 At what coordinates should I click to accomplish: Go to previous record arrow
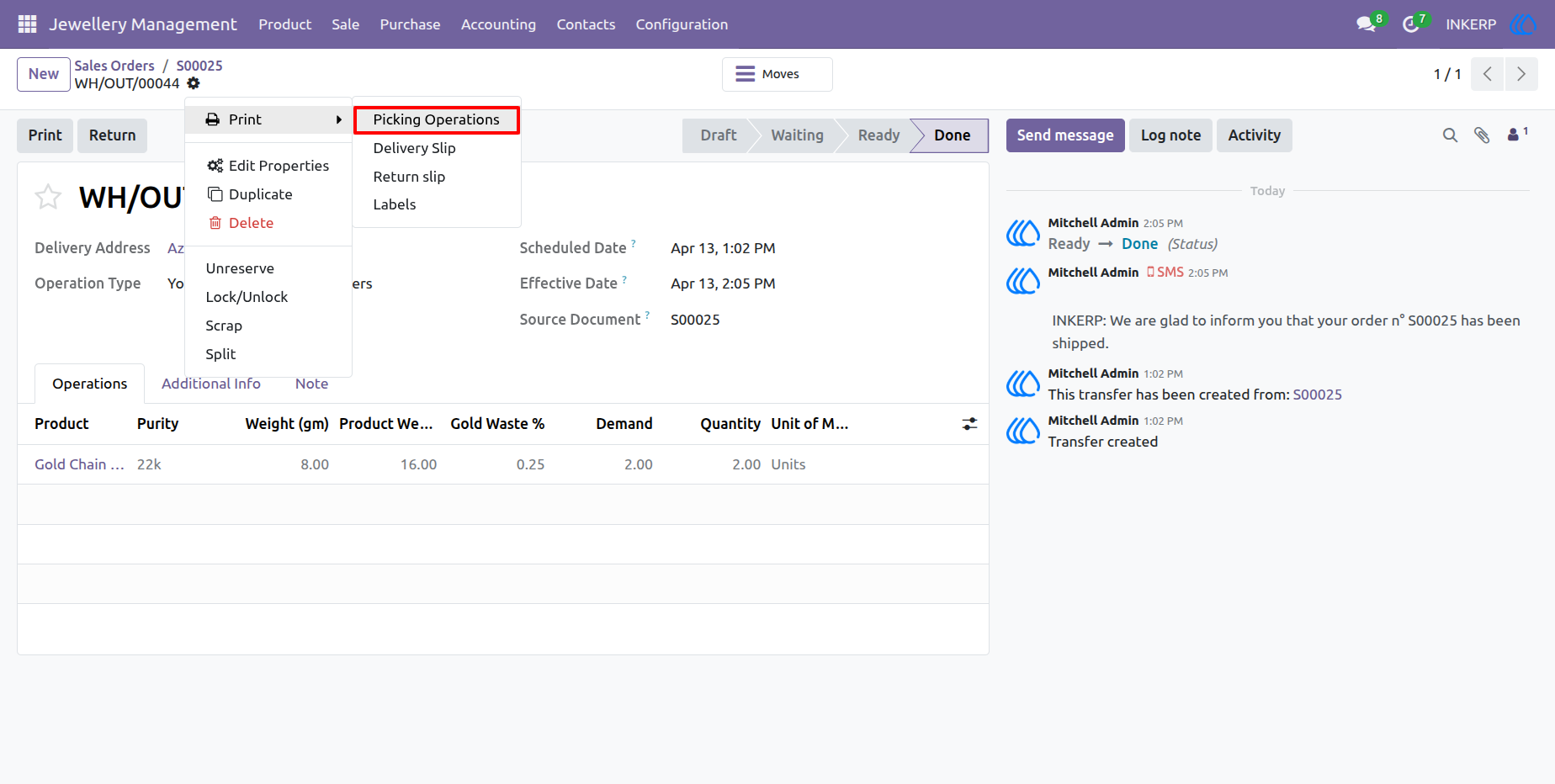coord(1488,74)
